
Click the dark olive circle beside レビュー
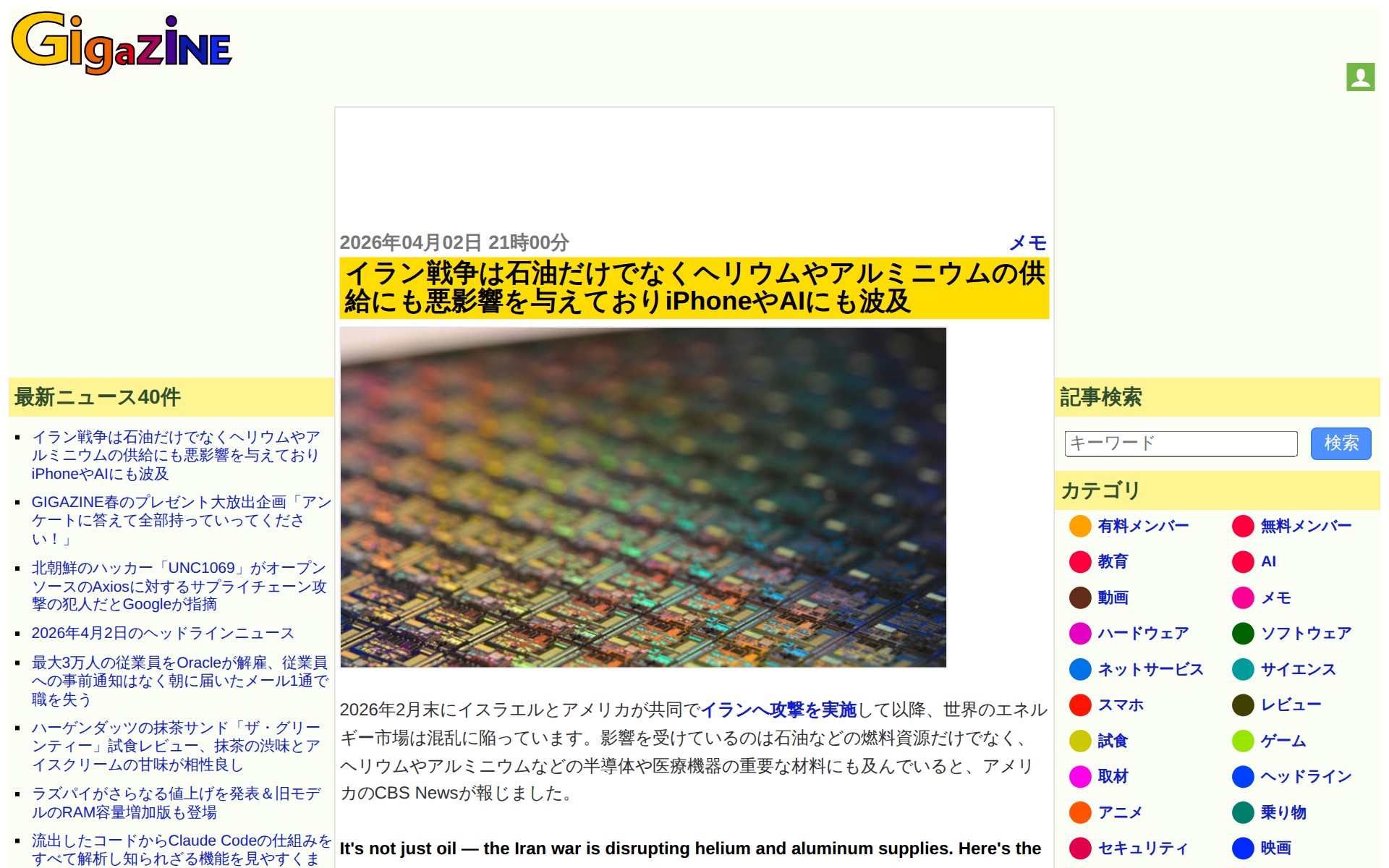(x=1243, y=705)
